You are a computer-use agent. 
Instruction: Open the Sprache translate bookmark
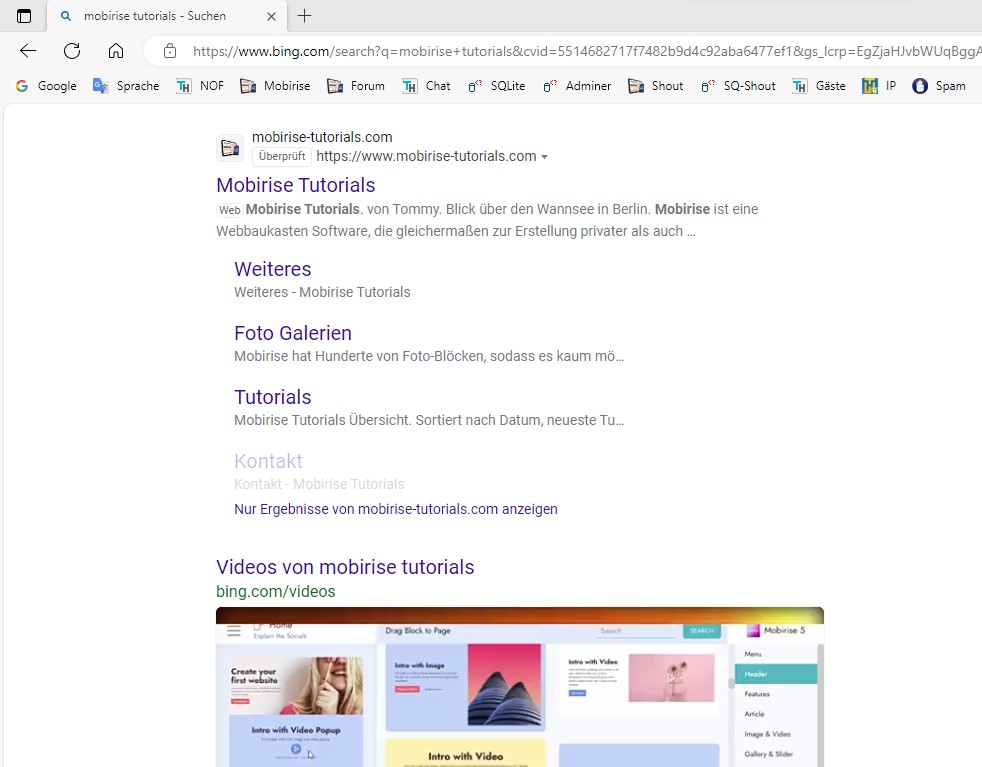click(x=126, y=86)
